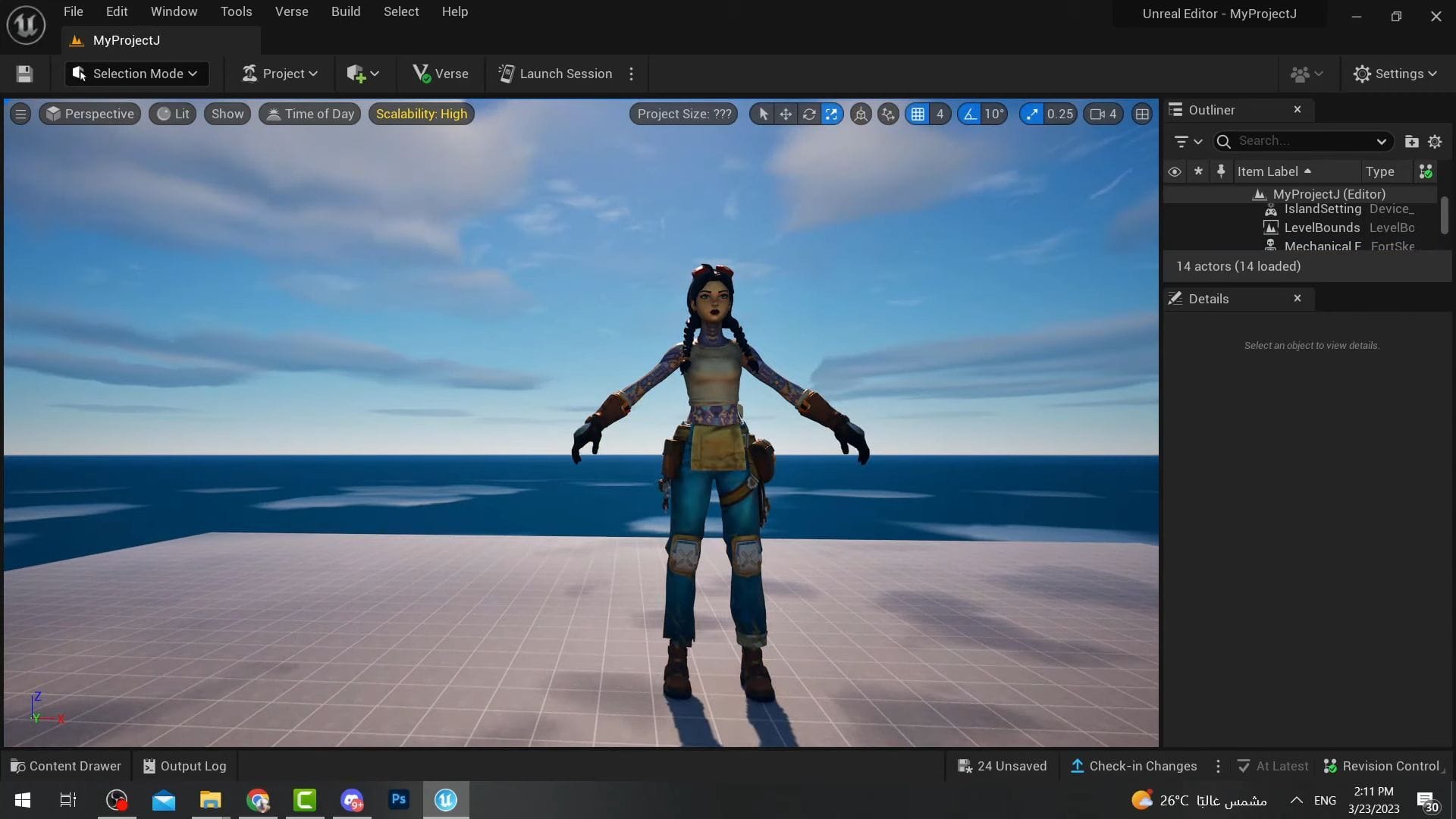Open the Verse menu in the menu bar
1456x819 pixels.
click(x=291, y=11)
